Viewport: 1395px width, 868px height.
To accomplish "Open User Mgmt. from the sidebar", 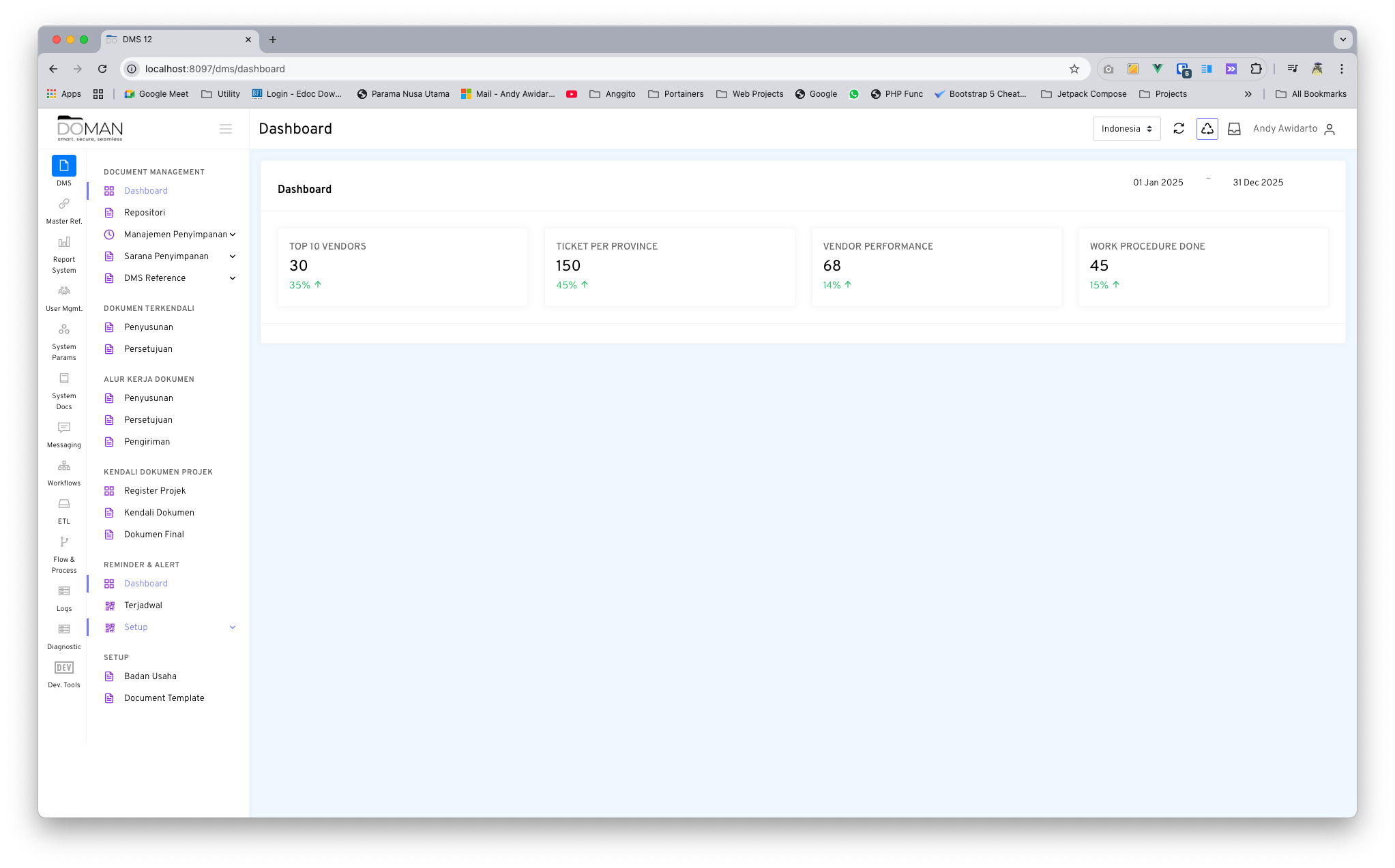I will tap(63, 290).
